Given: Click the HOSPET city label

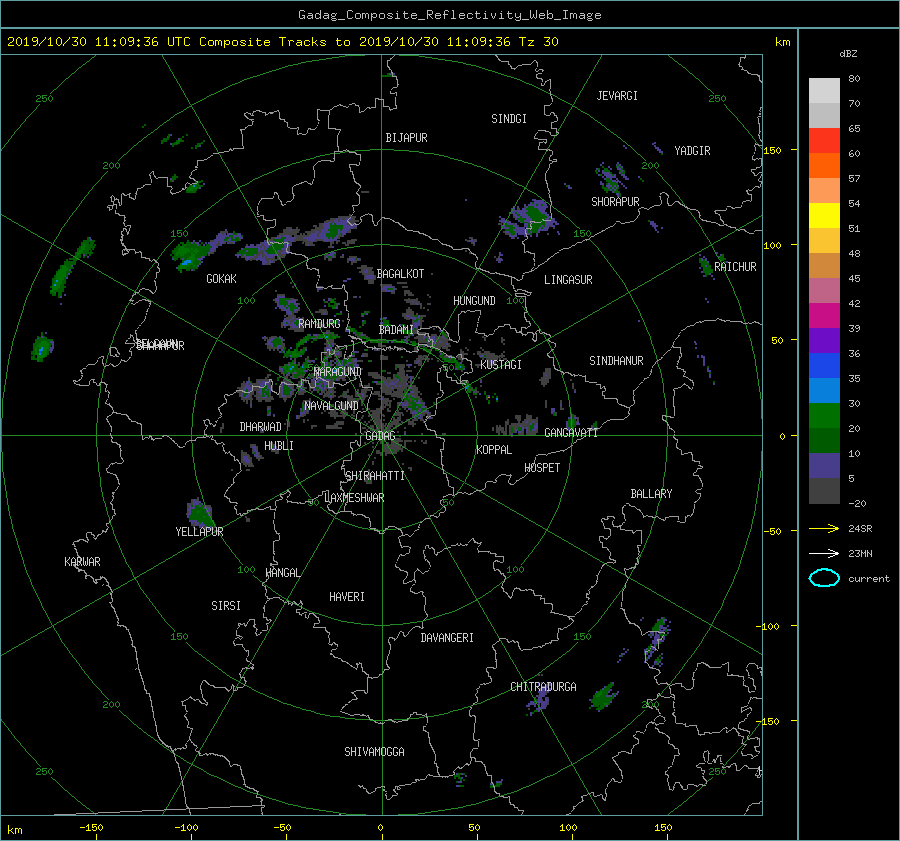Looking at the screenshot, I should pyautogui.click(x=542, y=468).
